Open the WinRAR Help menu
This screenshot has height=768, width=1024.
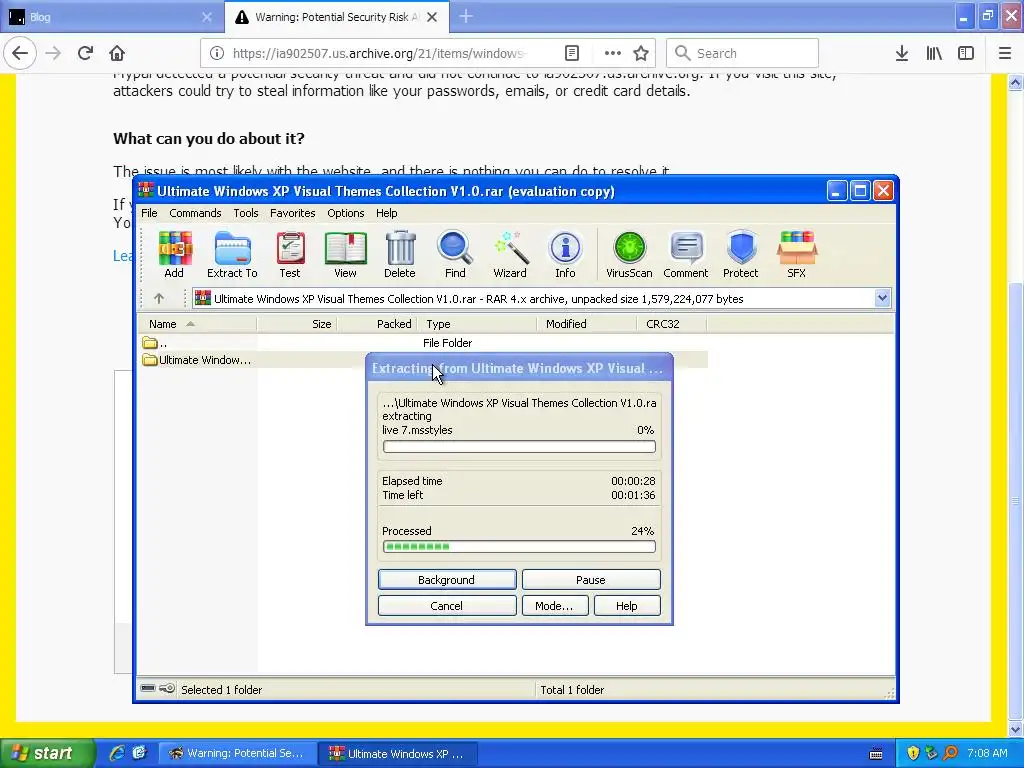pos(386,213)
